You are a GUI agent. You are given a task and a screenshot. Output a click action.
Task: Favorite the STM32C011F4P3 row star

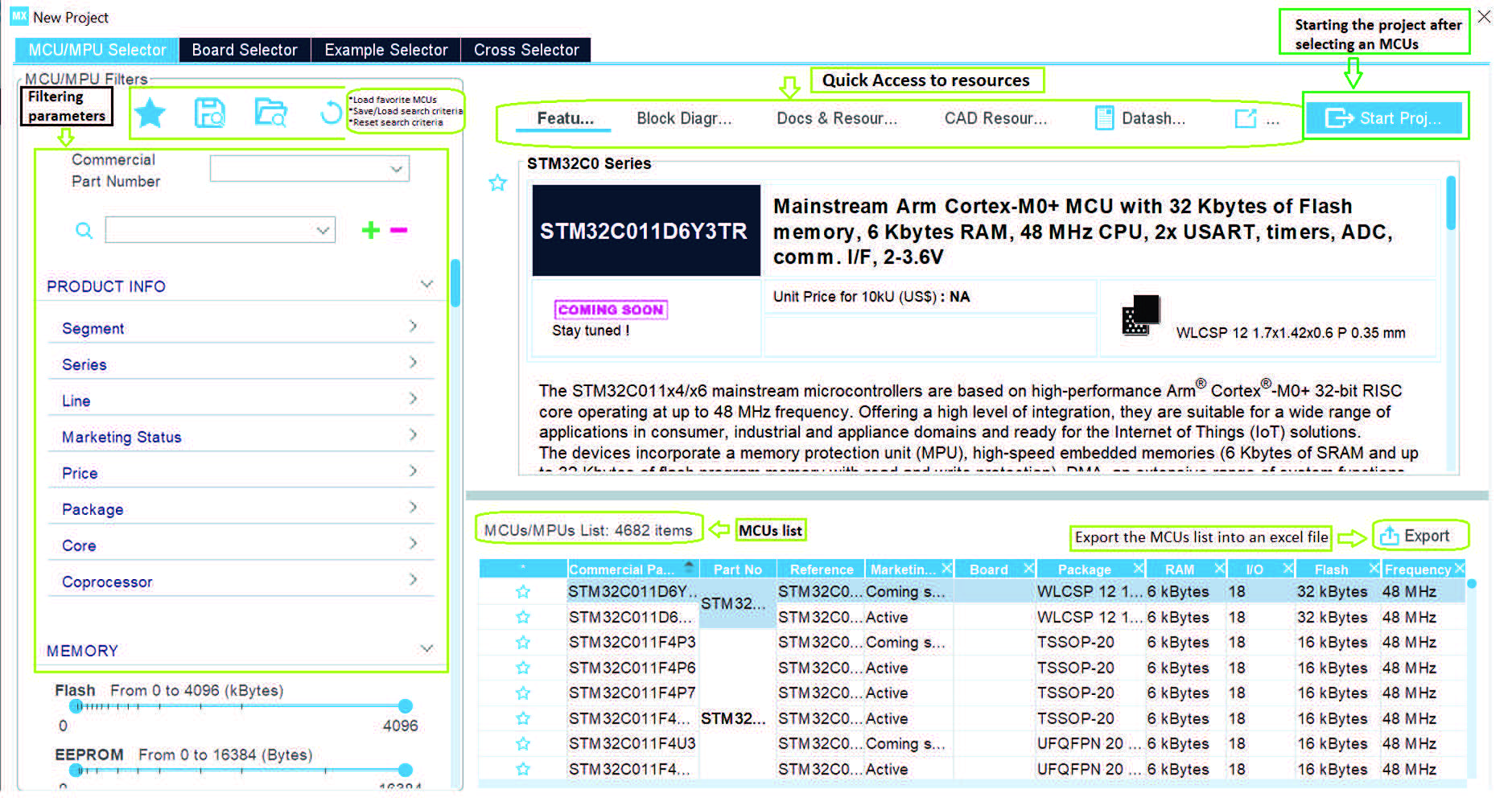tap(523, 643)
